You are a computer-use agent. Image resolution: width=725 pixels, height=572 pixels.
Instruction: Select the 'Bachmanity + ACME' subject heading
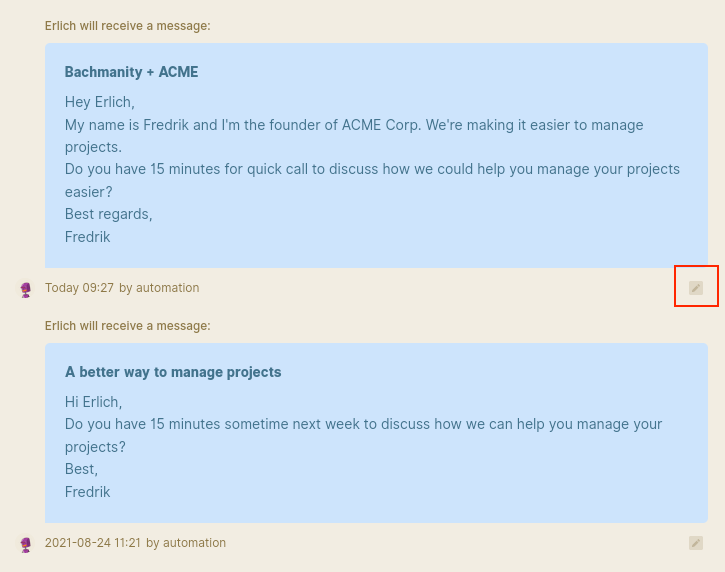click(x=131, y=72)
